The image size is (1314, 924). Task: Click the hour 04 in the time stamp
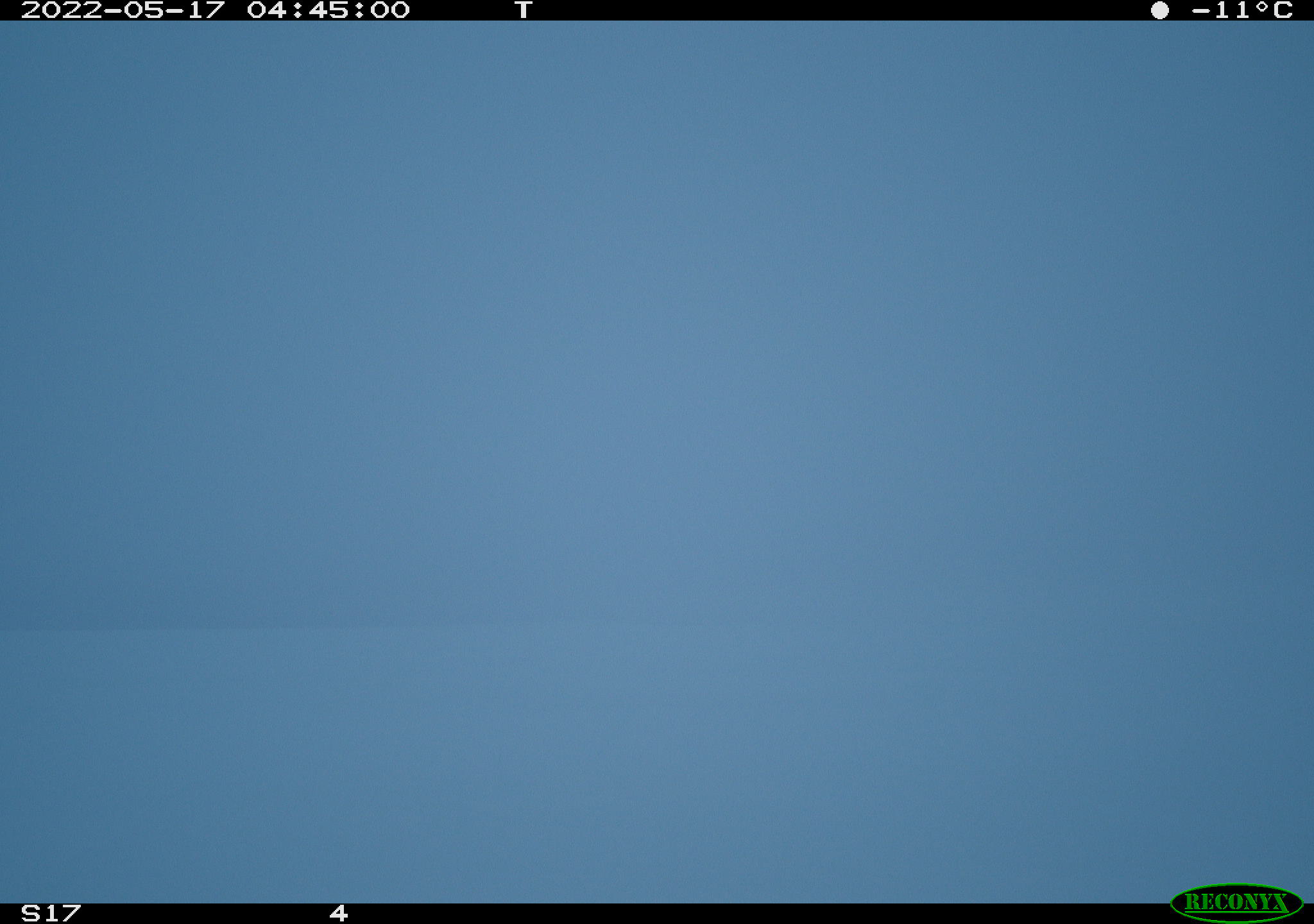267,10
